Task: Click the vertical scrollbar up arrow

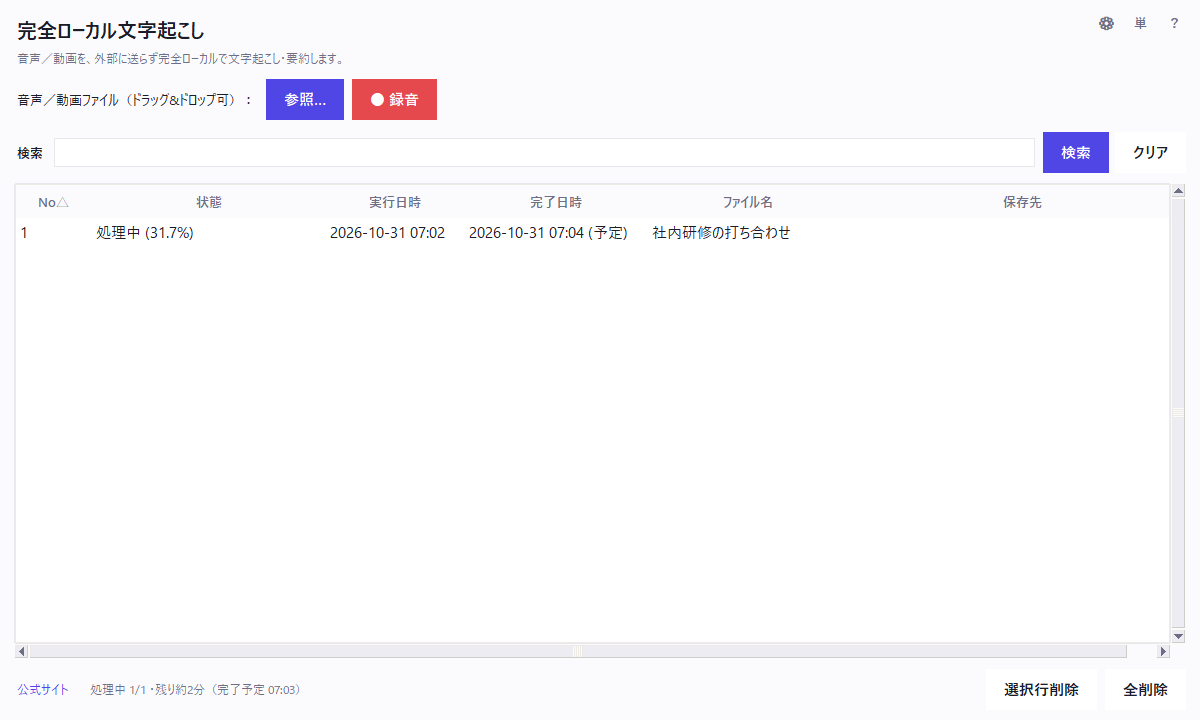Action: (1178, 191)
